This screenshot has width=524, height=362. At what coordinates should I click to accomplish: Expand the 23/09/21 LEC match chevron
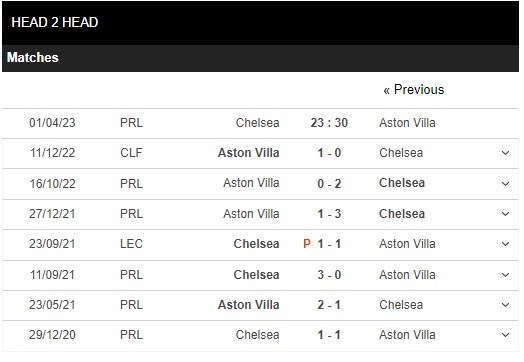(505, 244)
